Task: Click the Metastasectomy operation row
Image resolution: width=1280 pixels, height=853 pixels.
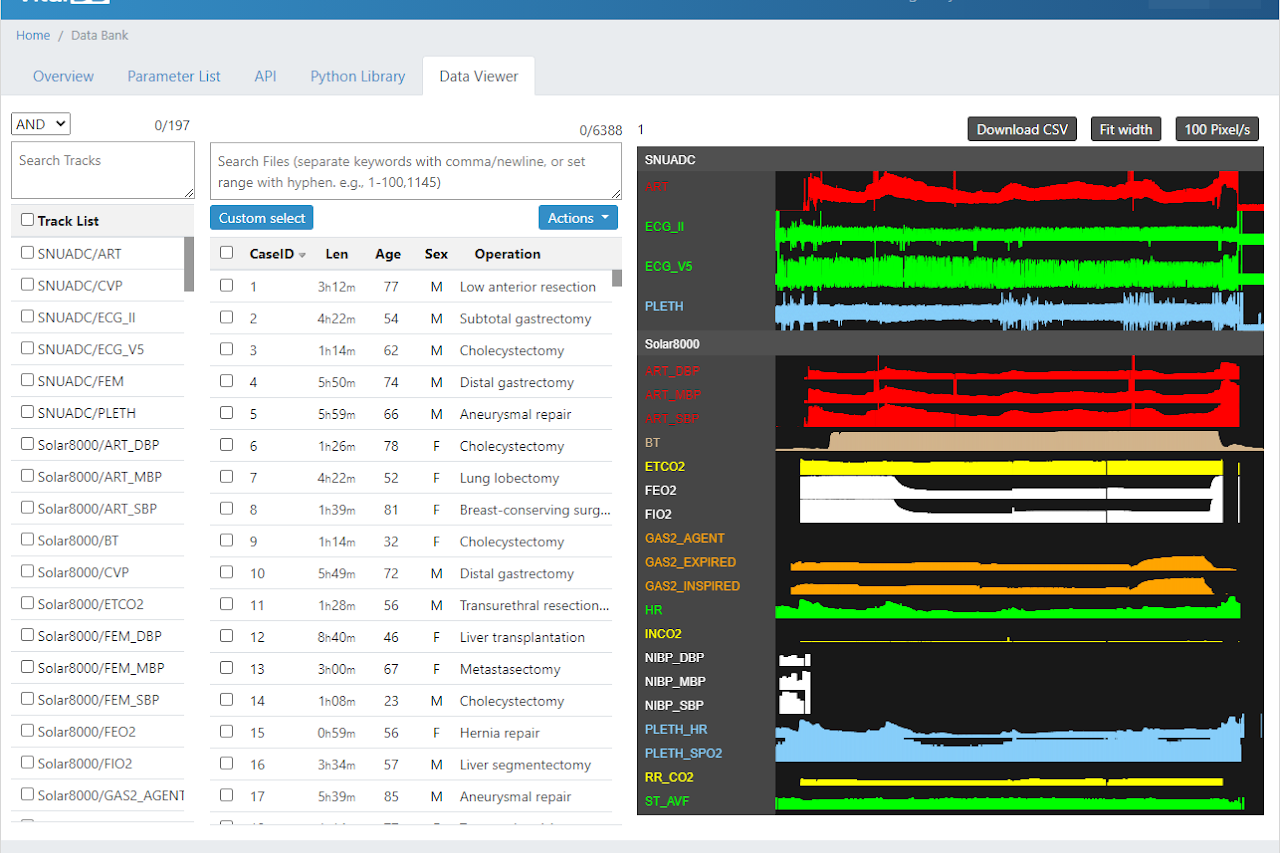Action: coord(411,669)
